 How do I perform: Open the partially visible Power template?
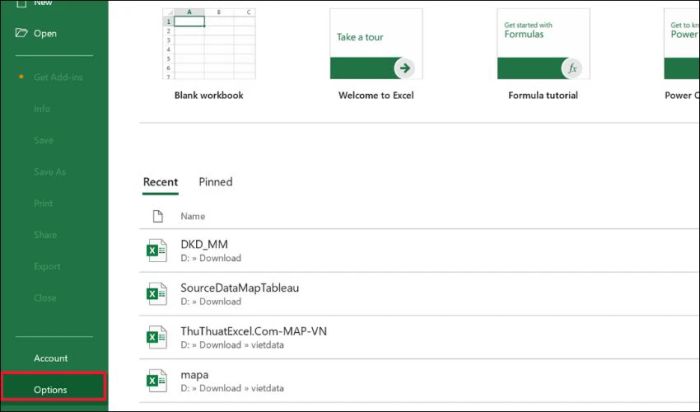tap(682, 44)
